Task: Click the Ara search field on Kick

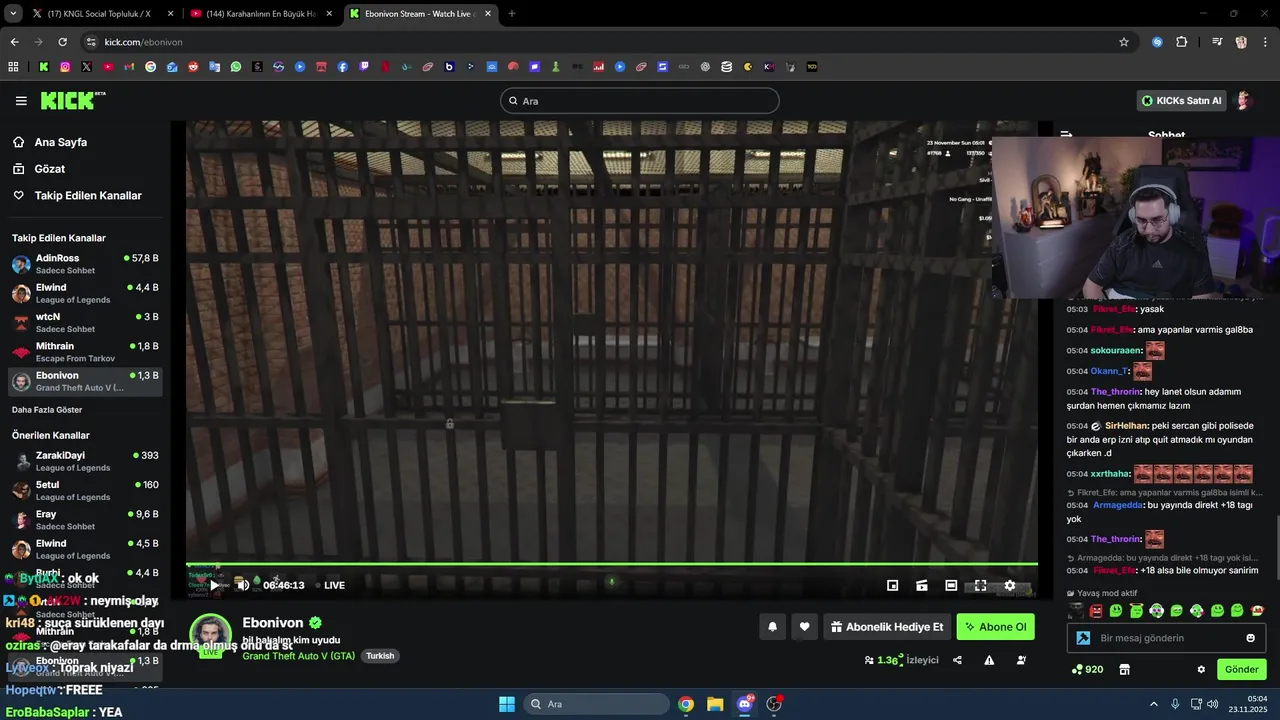Action: pos(640,101)
